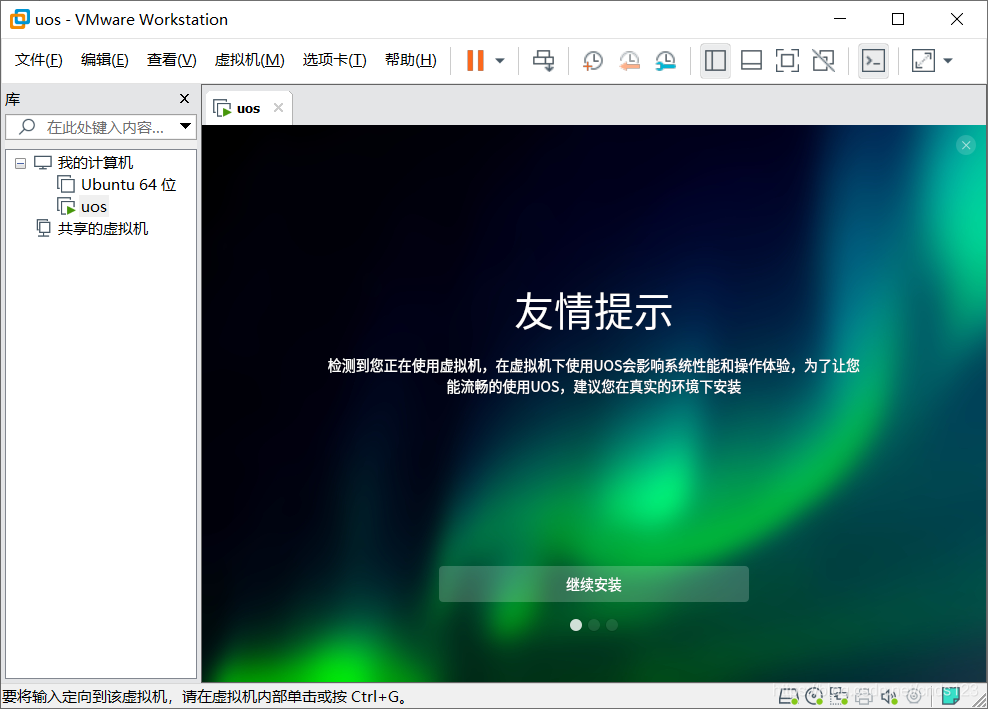Click the hard disk status bar icon
Viewport: 988px width, 709px height.
tap(788, 696)
